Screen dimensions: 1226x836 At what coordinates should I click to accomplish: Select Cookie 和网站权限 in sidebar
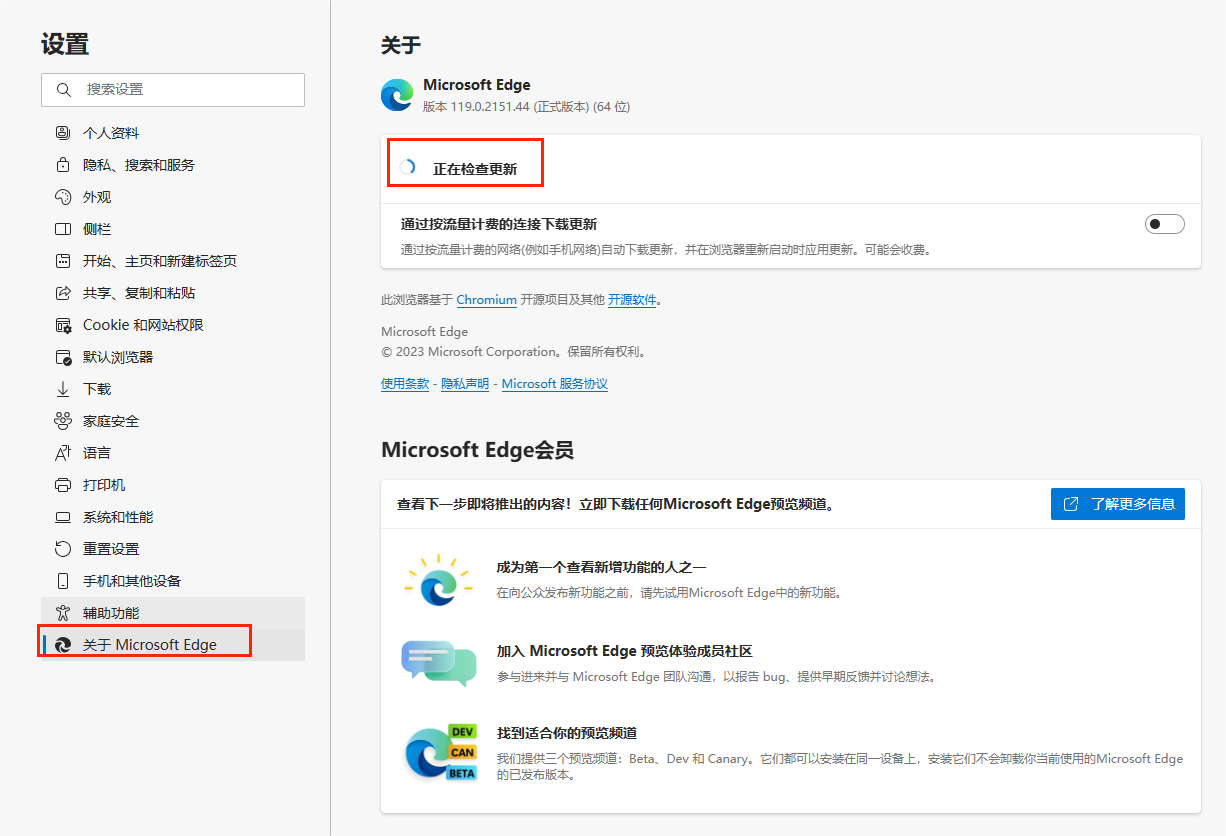pyautogui.click(x=143, y=325)
